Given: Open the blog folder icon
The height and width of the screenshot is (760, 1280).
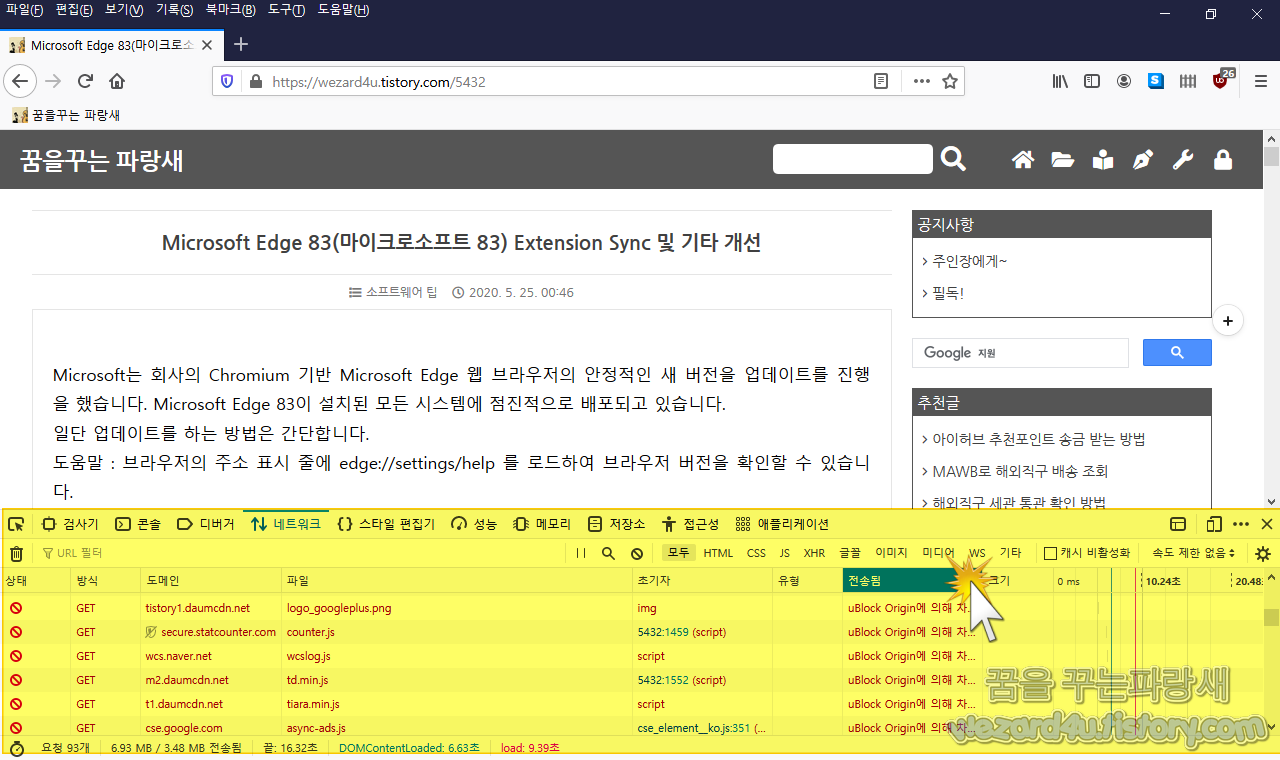Looking at the screenshot, I should (1063, 159).
